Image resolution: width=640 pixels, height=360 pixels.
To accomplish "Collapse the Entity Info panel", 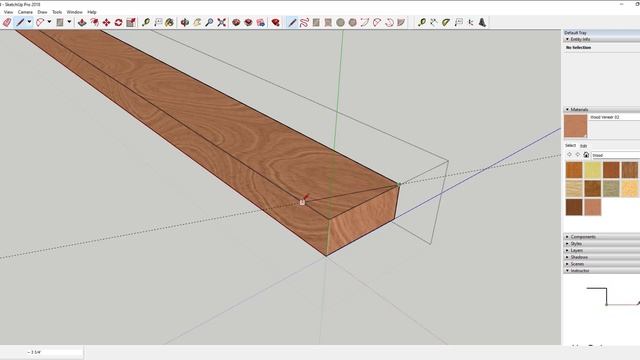I will [x=567, y=39].
